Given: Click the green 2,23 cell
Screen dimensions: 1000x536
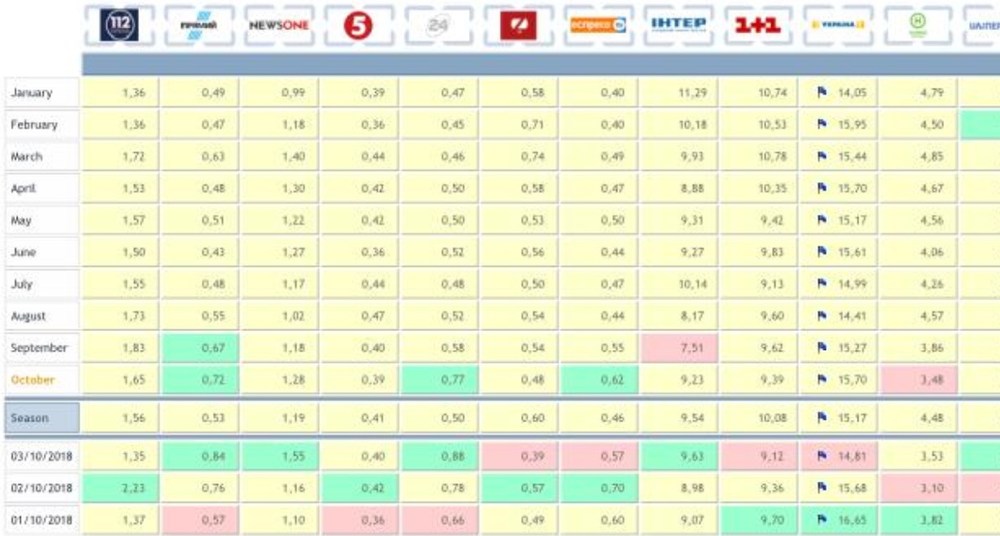Looking at the screenshot, I should pyautogui.click(x=120, y=488).
